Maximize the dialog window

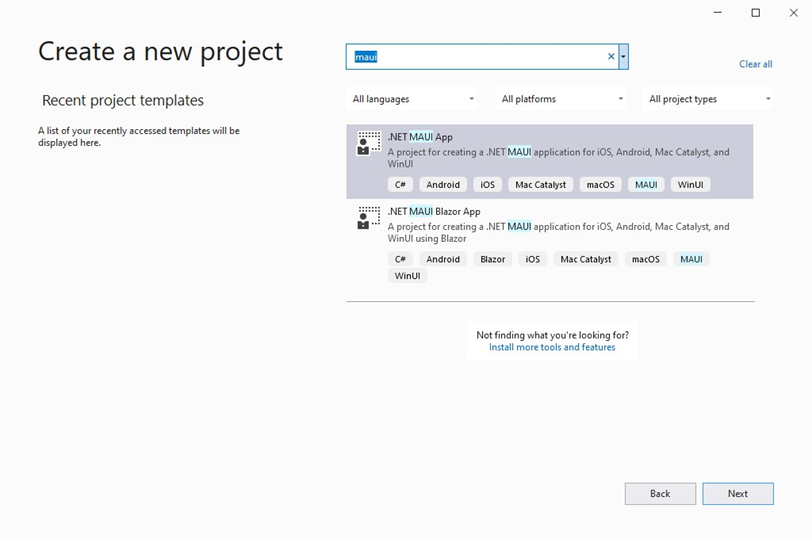click(x=756, y=12)
